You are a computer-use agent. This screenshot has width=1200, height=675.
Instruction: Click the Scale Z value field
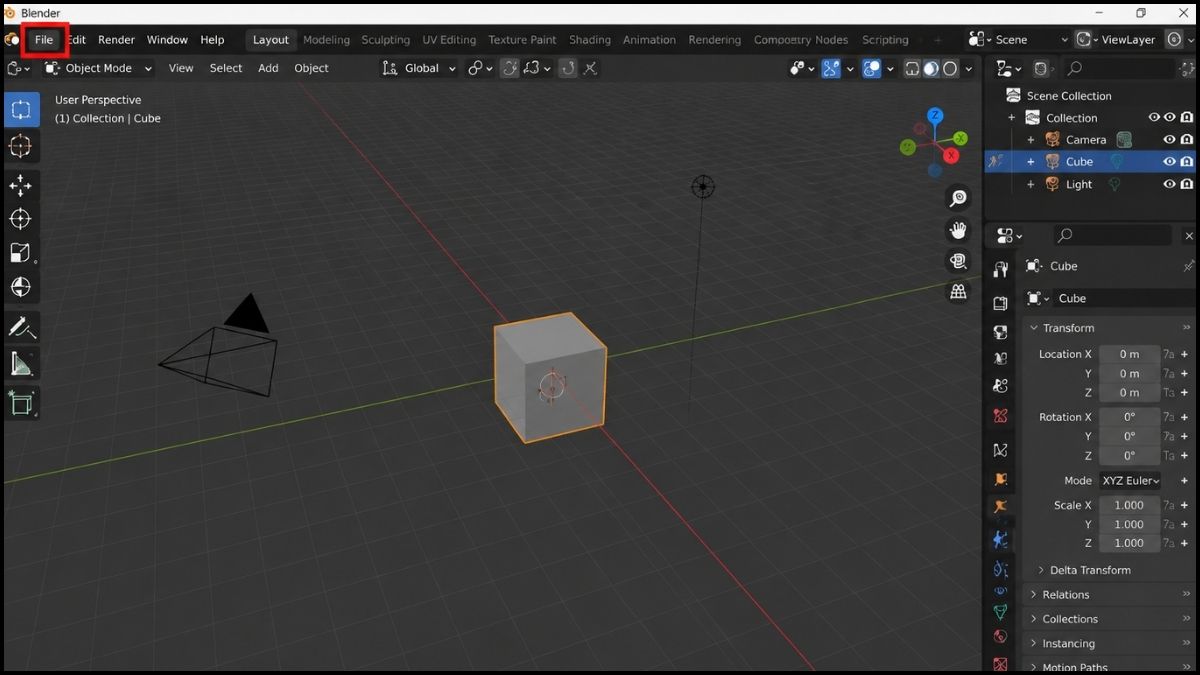point(1130,543)
